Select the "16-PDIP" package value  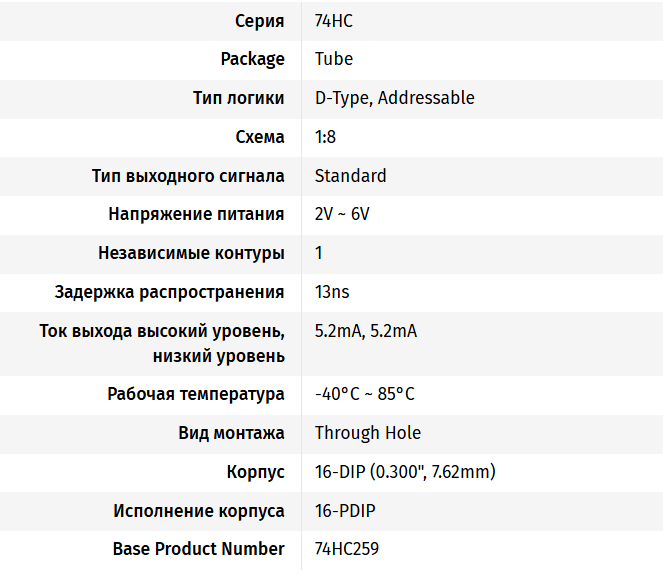click(x=345, y=511)
